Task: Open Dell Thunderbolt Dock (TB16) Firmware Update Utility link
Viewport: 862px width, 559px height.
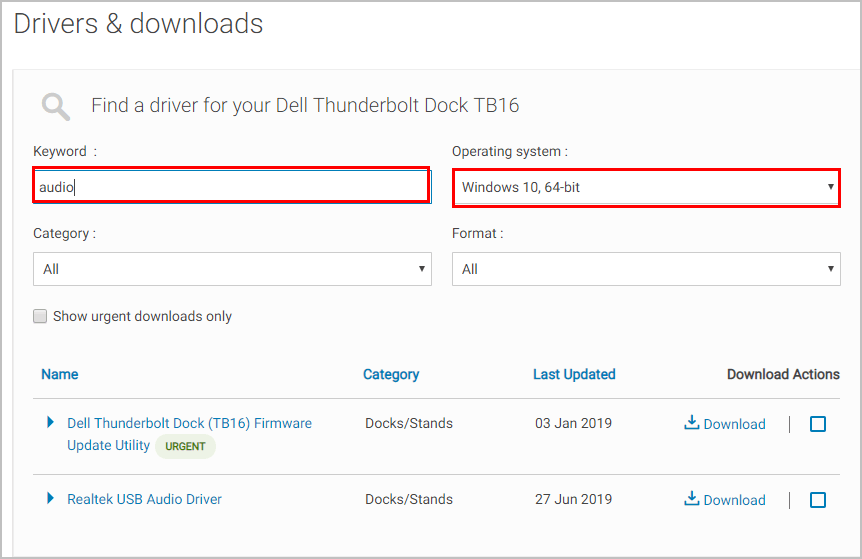Action: (189, 434)
